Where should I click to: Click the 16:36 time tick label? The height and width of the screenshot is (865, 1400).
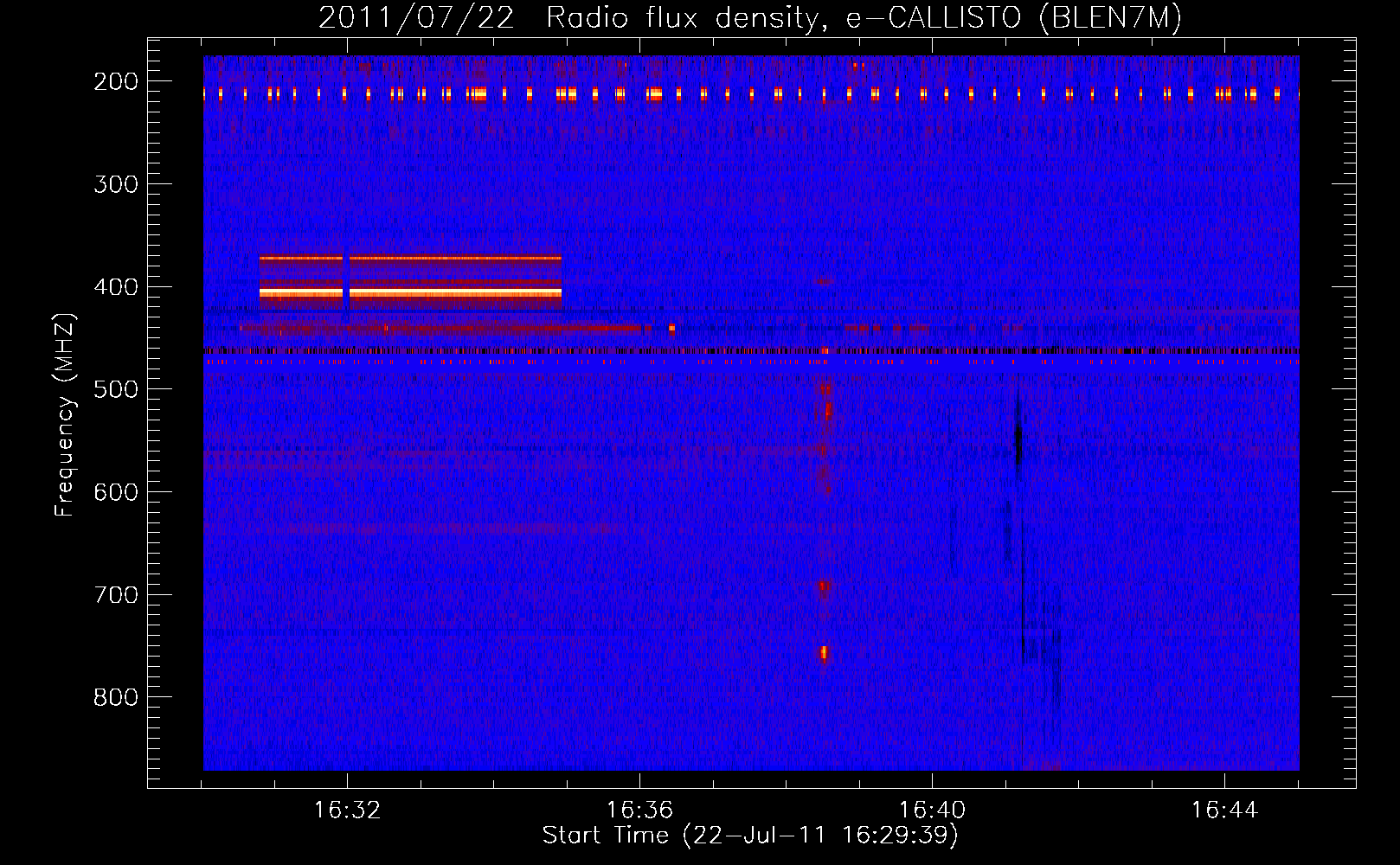[639, 810]
